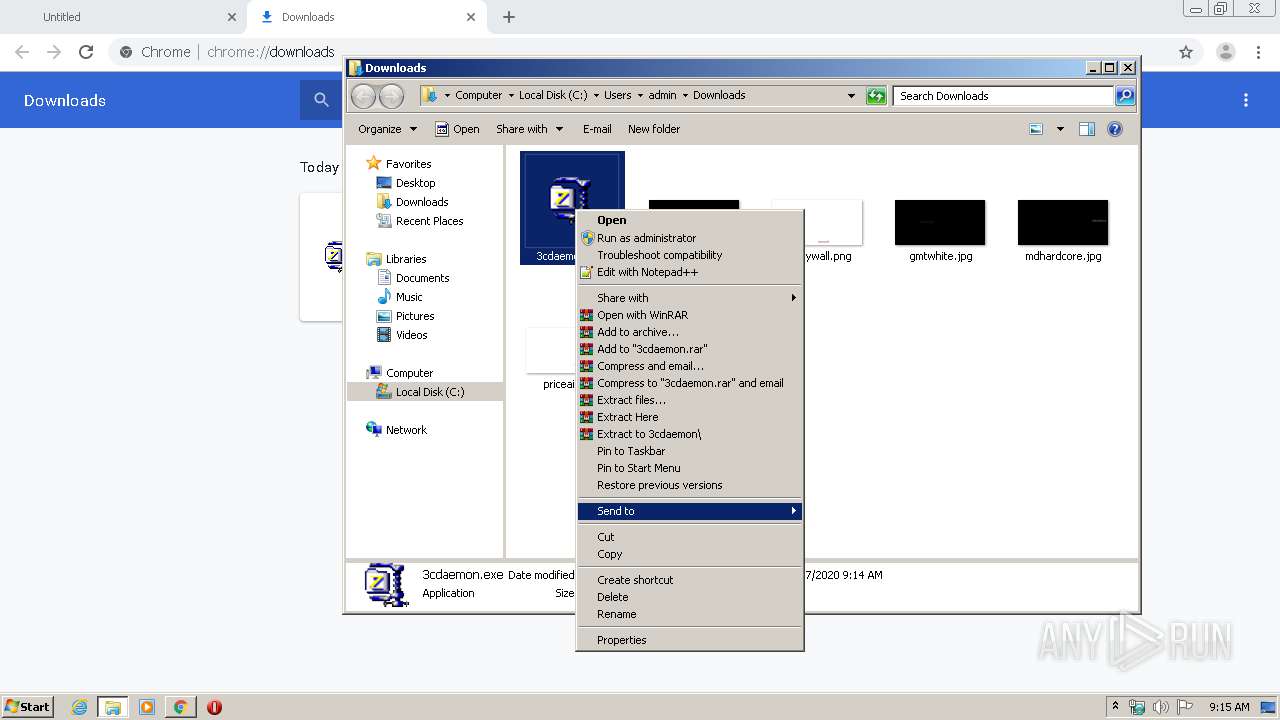
Task: Choose Compress and email...
Action: coord(690,366)
